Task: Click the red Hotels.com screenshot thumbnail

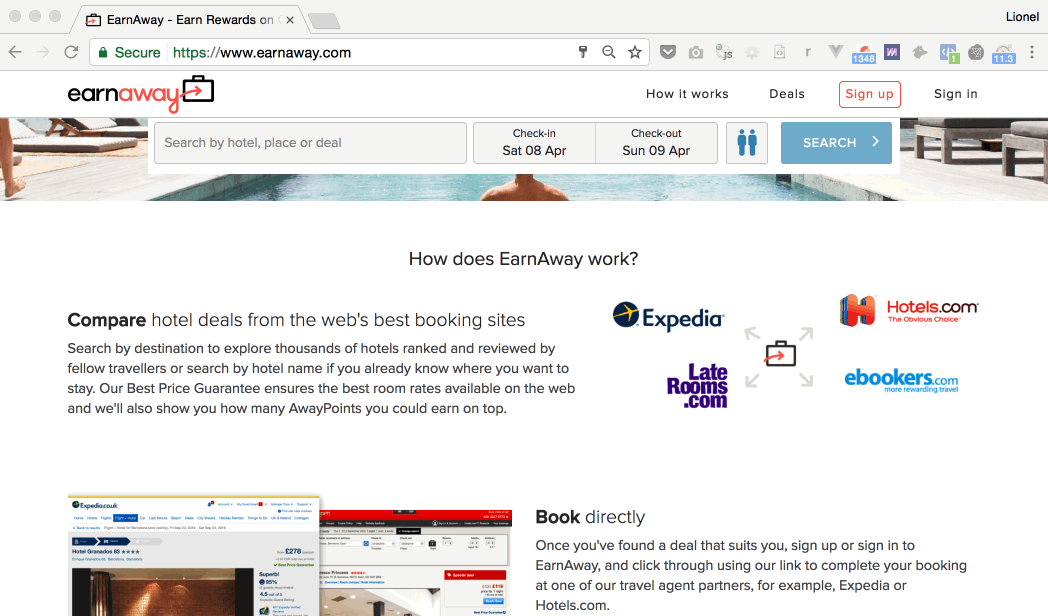Action: click(416, 563)
